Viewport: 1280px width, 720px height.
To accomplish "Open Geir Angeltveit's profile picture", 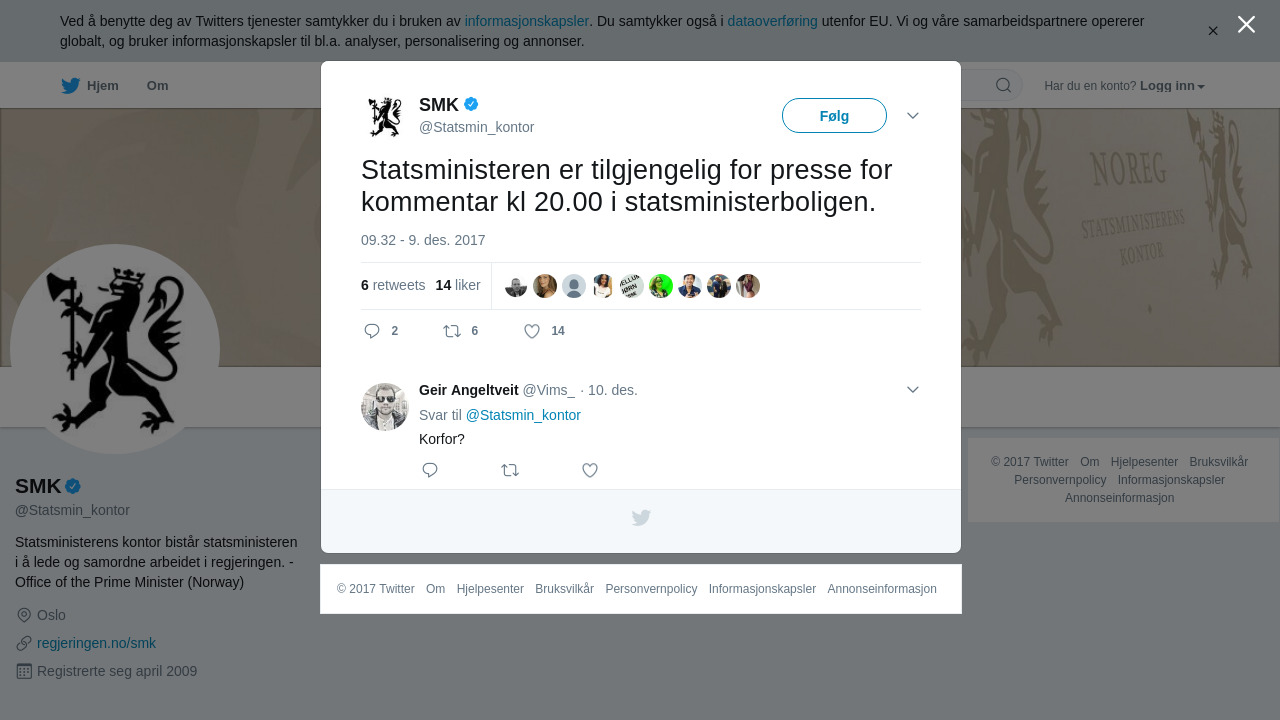I will pos(385,407).
